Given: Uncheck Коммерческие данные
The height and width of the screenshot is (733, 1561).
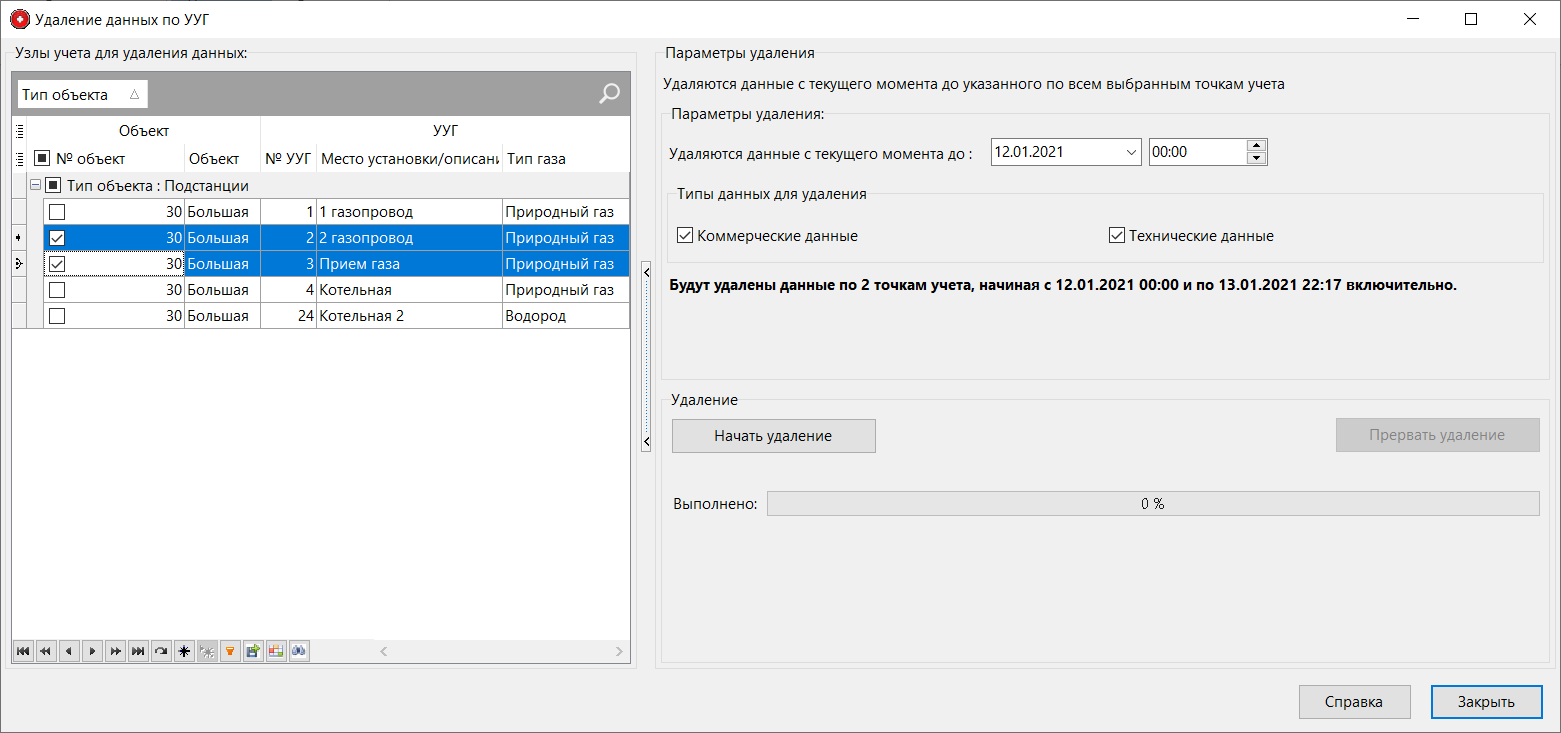Looking at the screenshot, I should point(684,235).
